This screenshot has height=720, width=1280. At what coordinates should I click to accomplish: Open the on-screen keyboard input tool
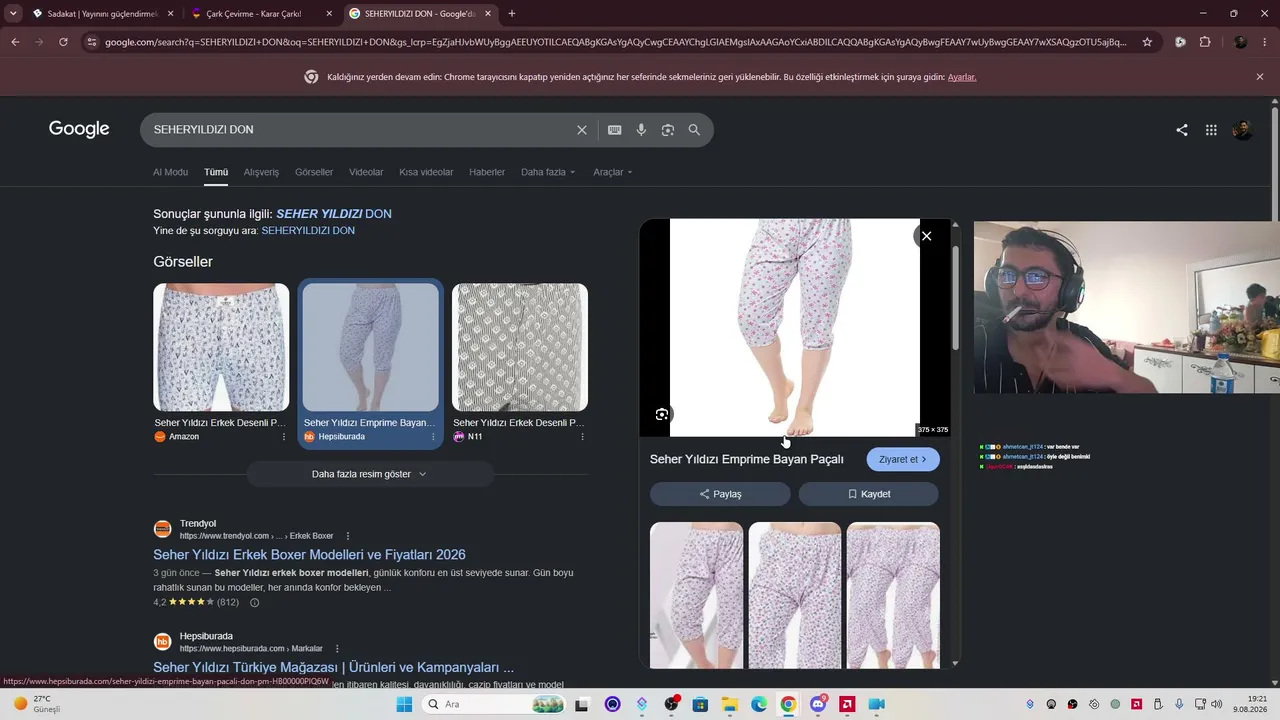pyautogui.click(x=615, y=130)
